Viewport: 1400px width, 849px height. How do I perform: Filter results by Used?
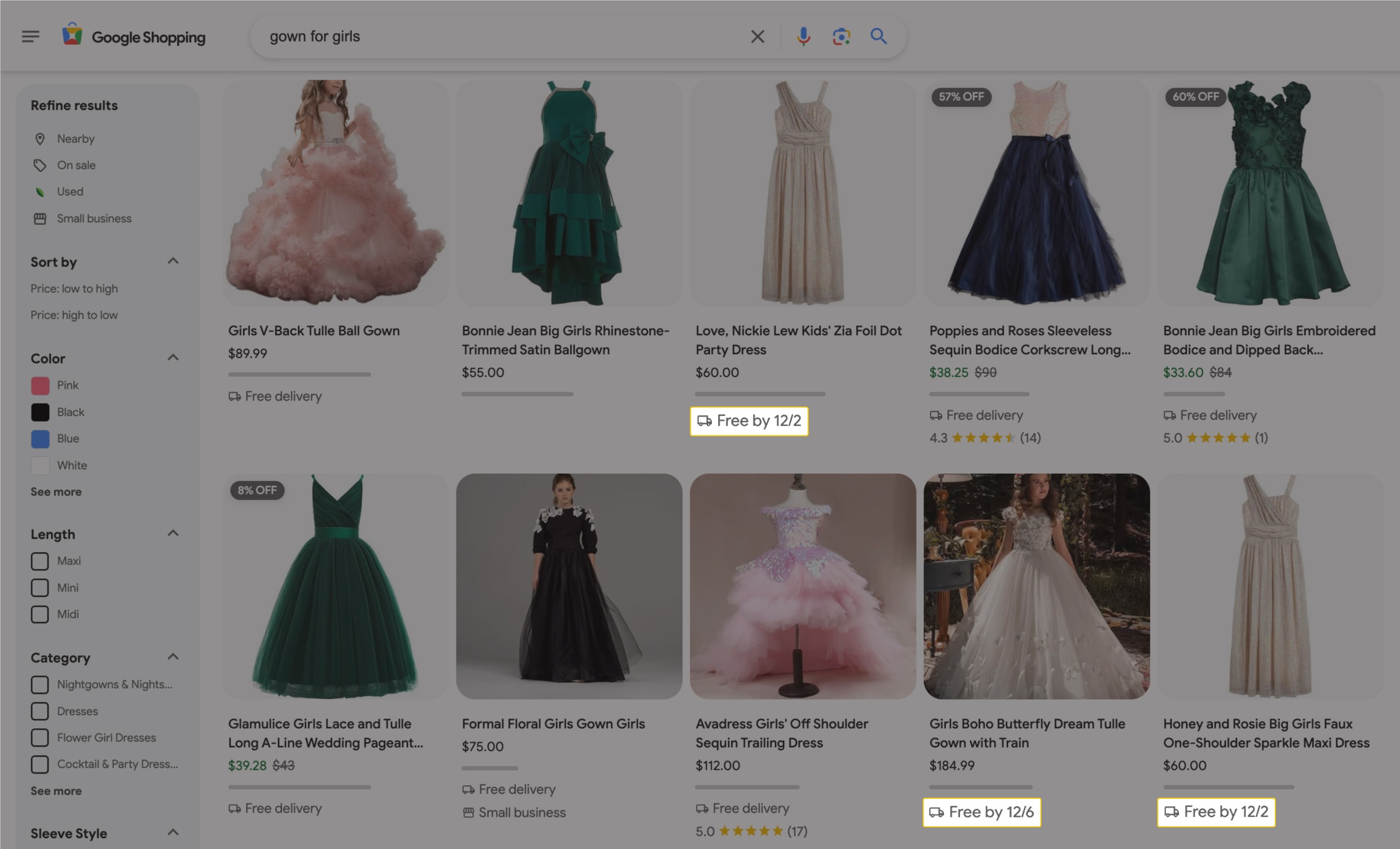click(70, 192)
